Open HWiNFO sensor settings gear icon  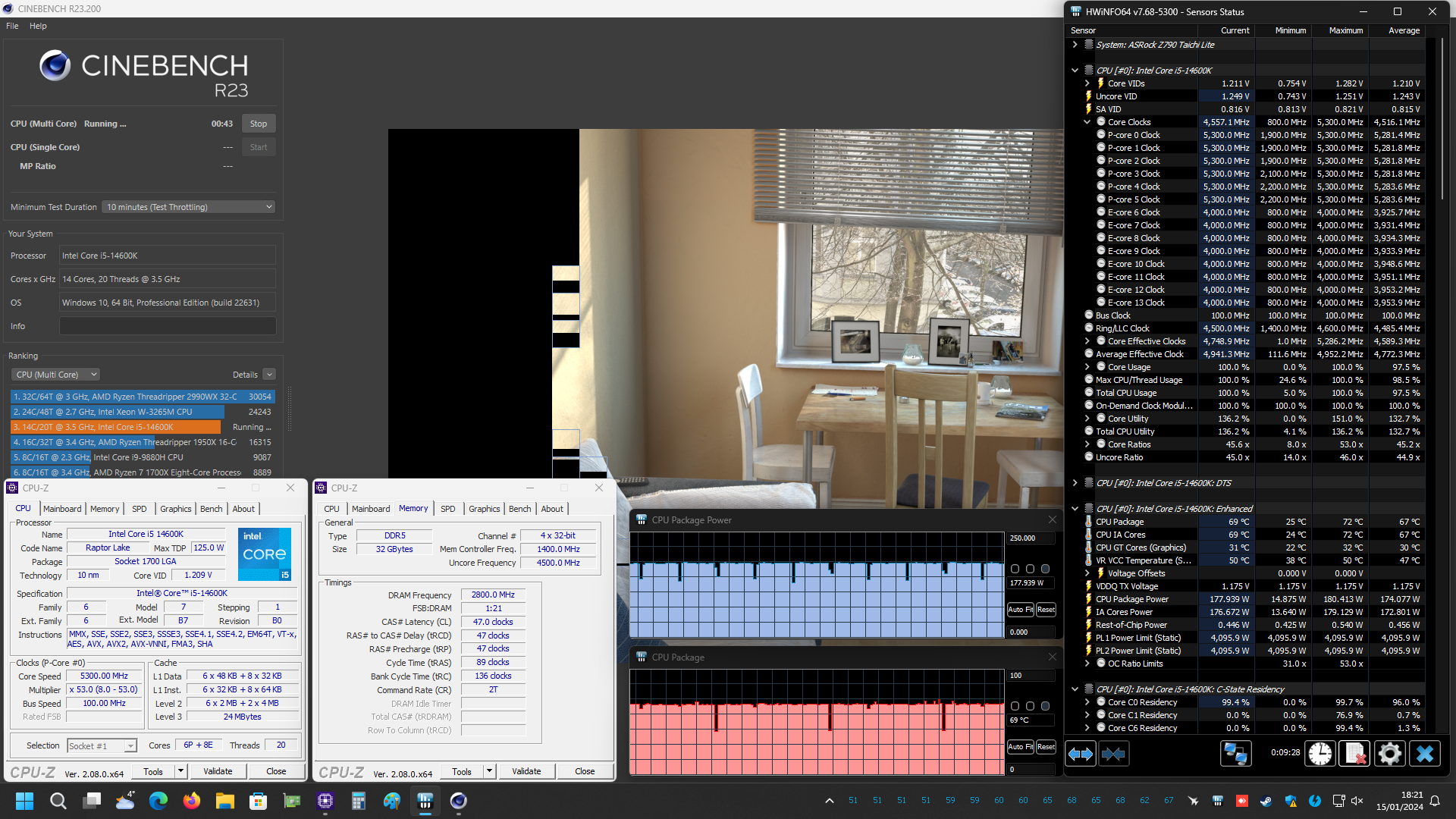tap(1389, 754)
